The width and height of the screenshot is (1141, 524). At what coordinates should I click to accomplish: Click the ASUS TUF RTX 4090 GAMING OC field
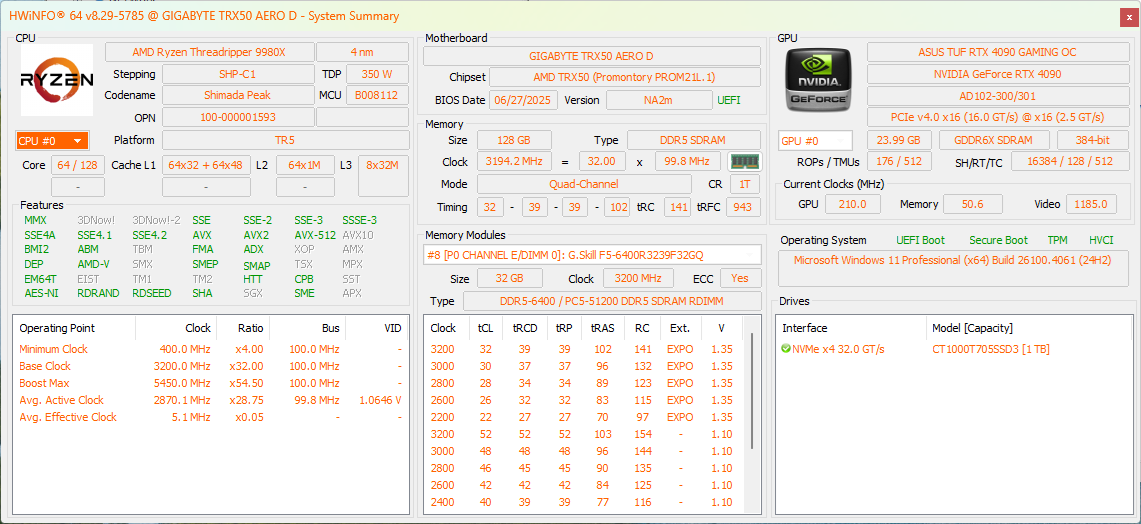(997, 52)
